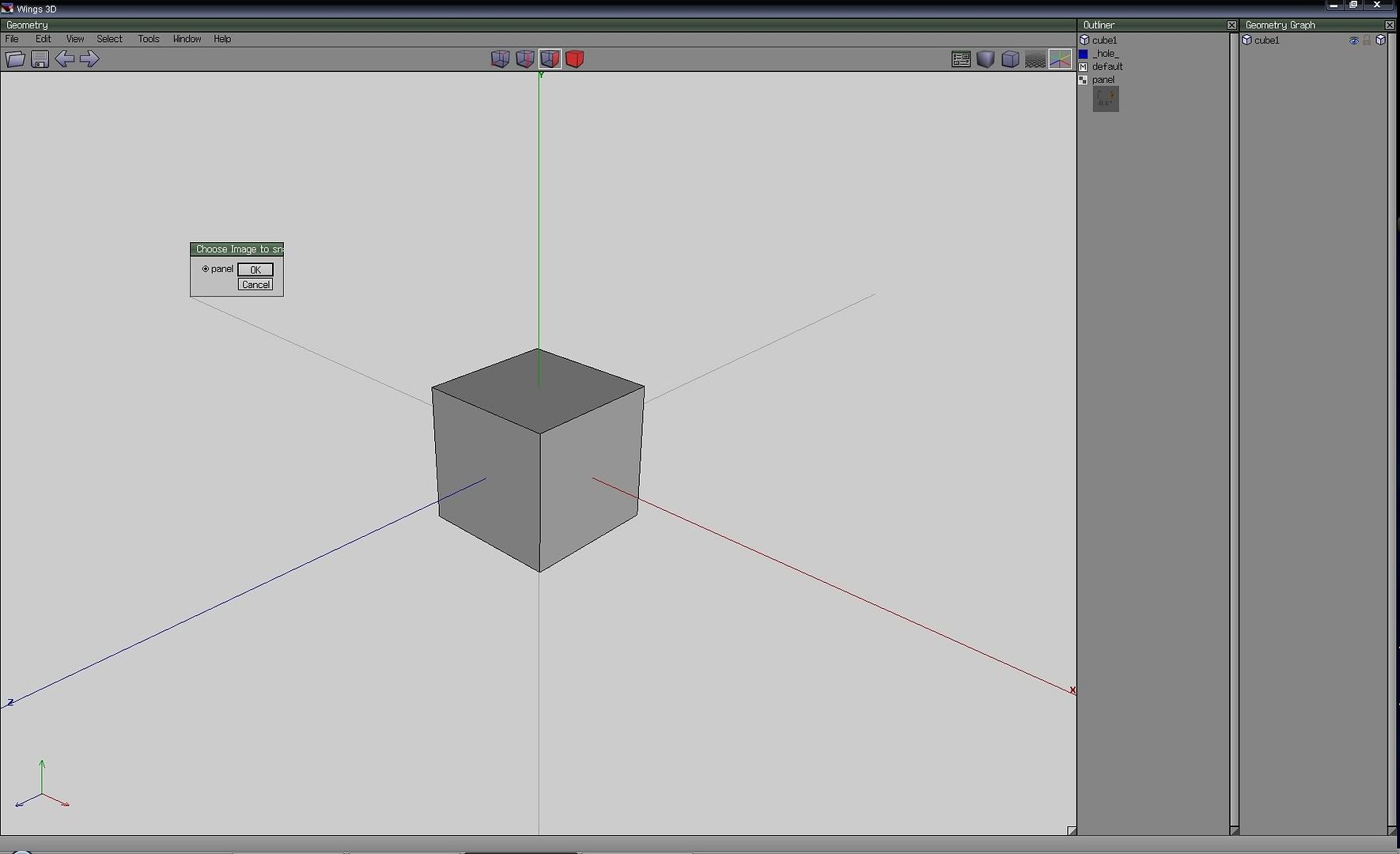Click the Geometry Graph panel title
The width and height of the screenshot is (1400, 854).
[x=1280, y=25]
